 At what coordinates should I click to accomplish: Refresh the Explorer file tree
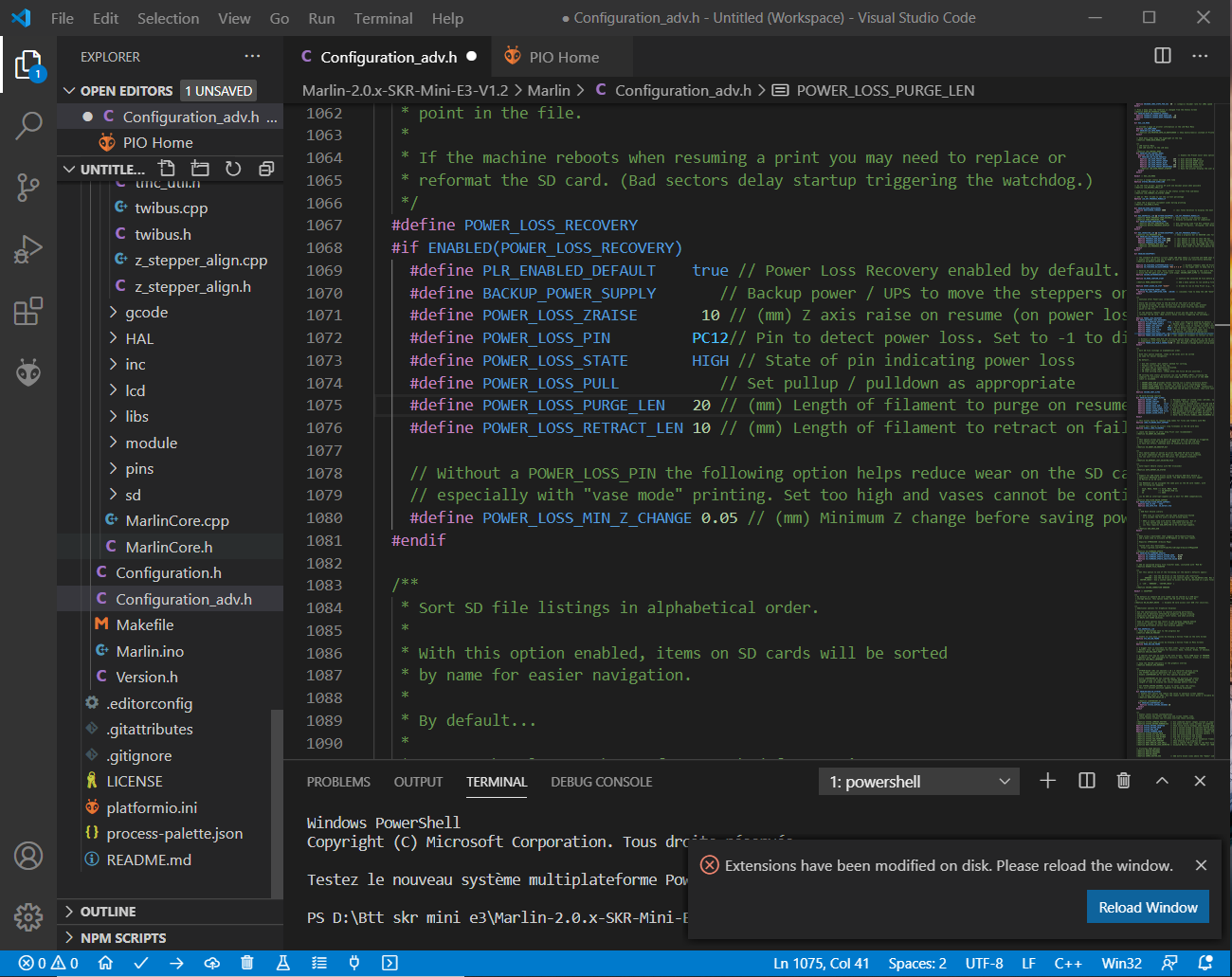[233, 169]
